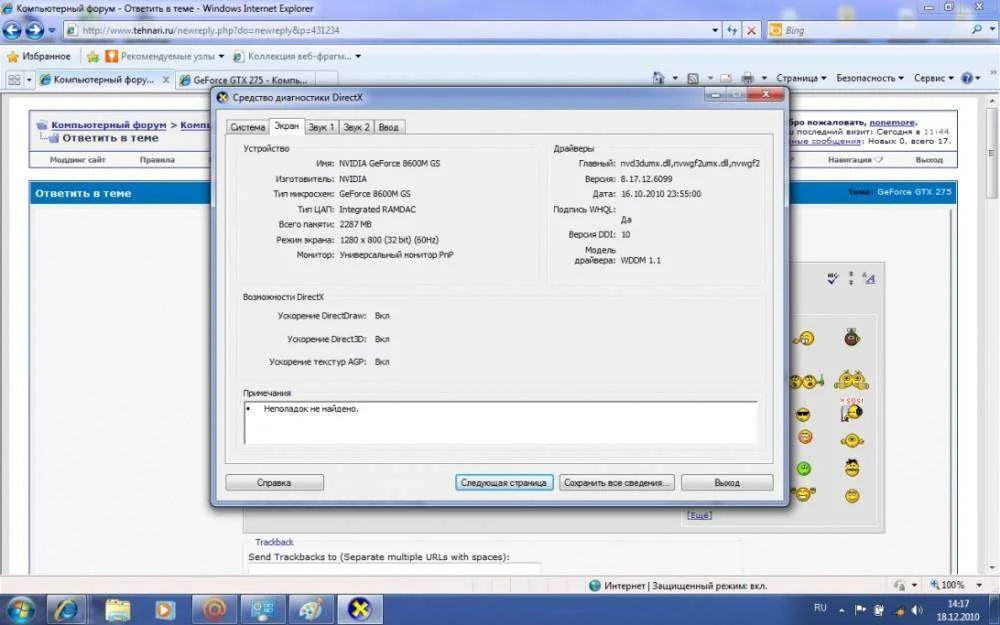Click the mail @ icon in taskbar
Viewport: 1000px width, 625px height.
point(214,610)
